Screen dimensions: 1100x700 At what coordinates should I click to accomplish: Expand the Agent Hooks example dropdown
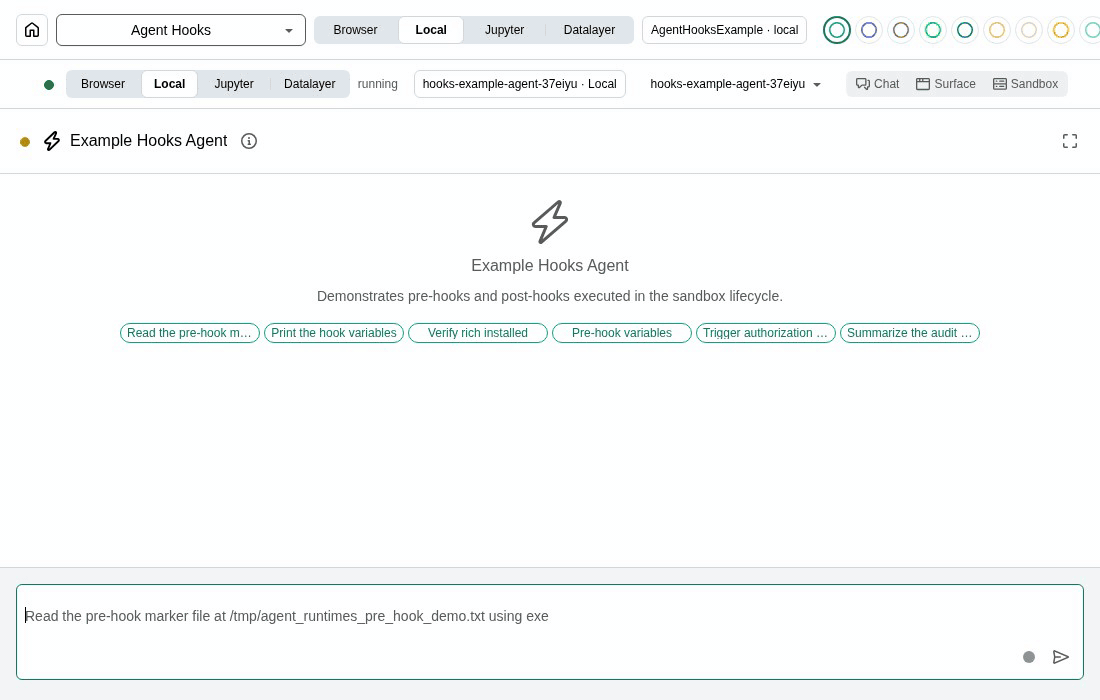[181, 30]
